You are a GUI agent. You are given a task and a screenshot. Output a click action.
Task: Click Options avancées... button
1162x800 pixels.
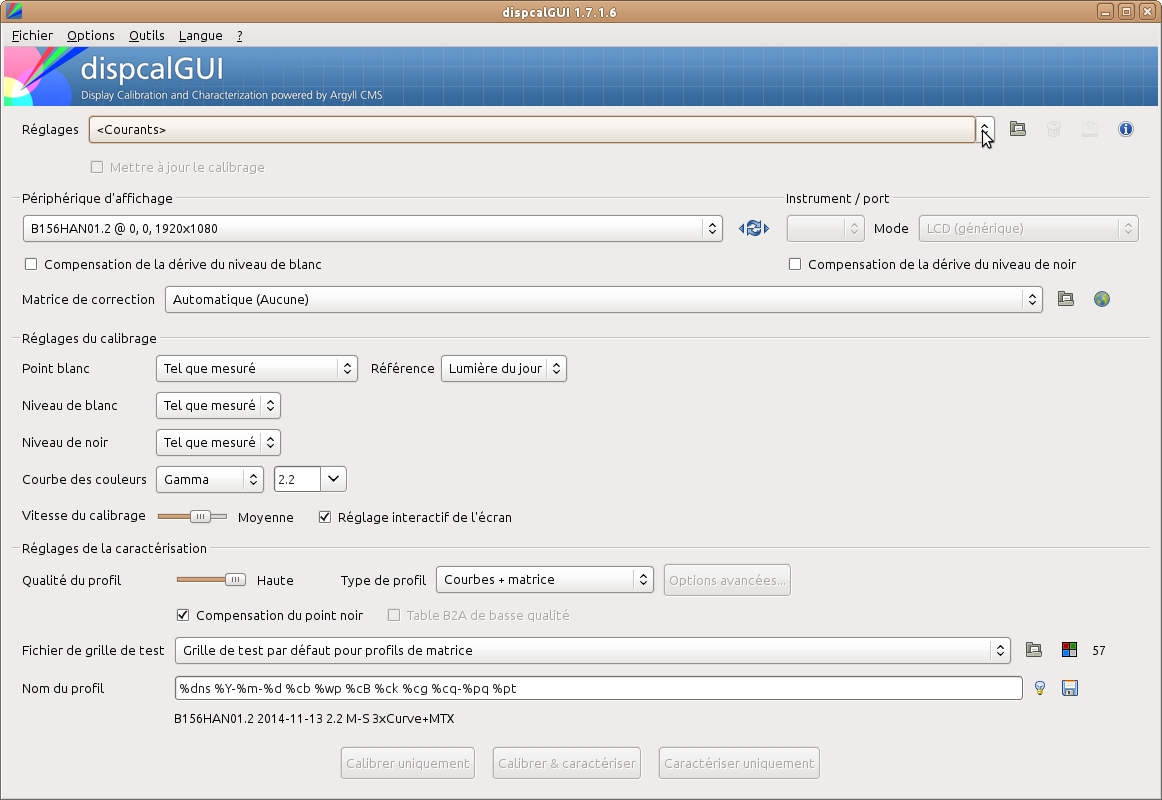click(727, 580)
